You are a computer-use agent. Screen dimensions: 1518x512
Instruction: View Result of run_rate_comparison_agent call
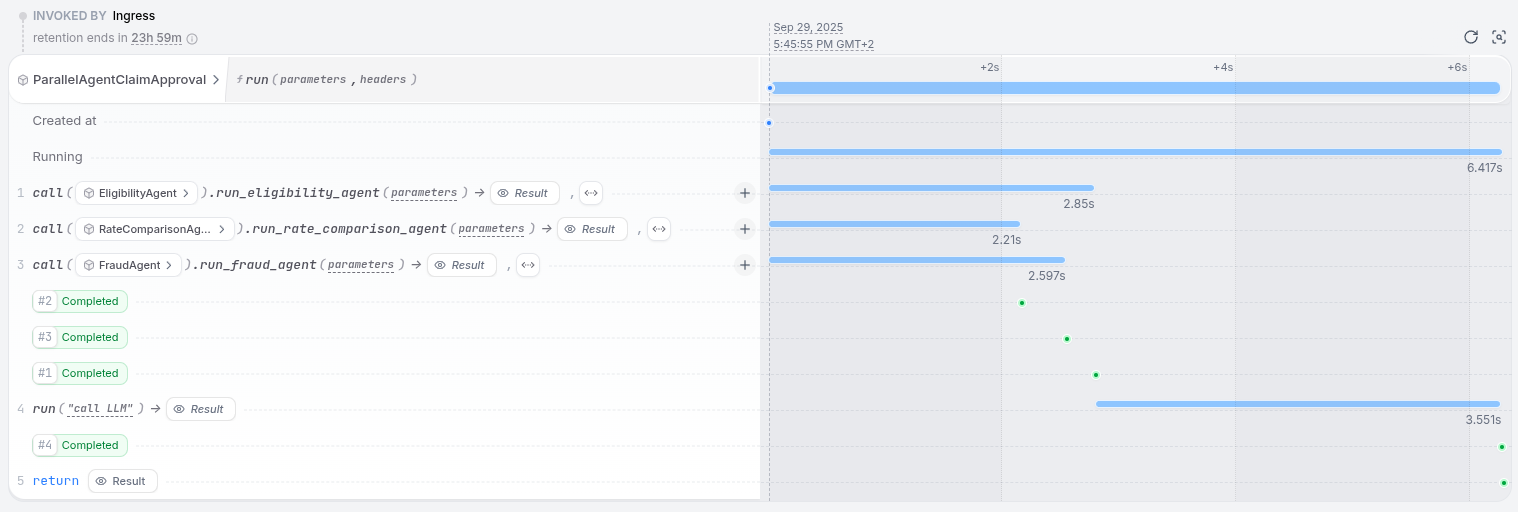592,229
